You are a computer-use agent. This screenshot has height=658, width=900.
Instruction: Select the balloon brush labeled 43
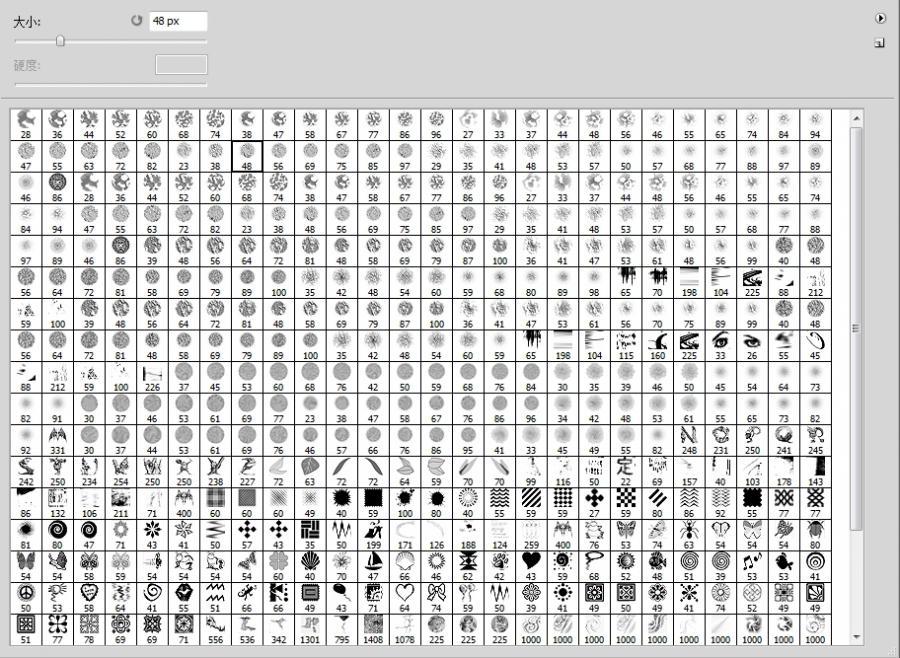[342, 598]
